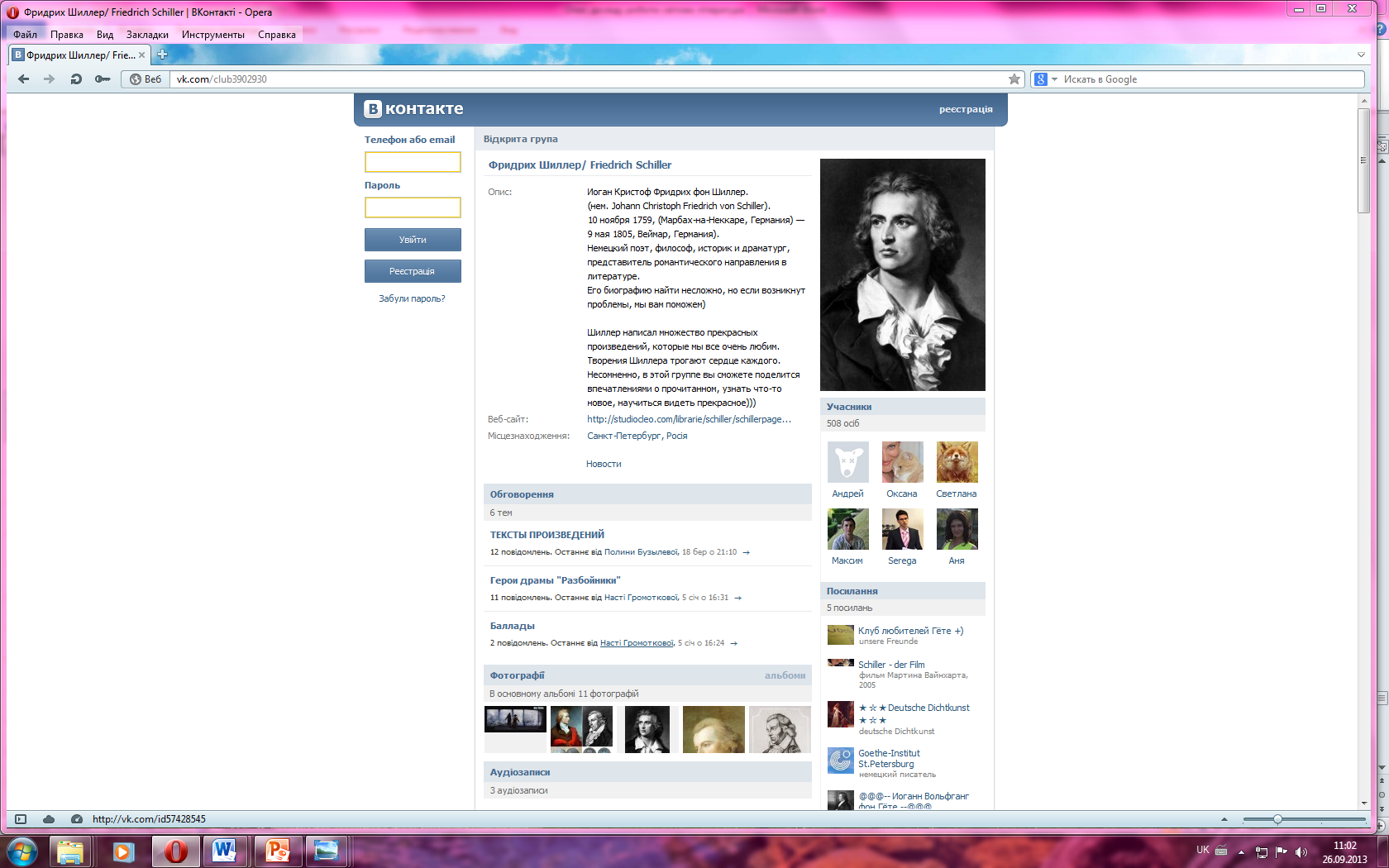Open ТЕКСТЫ ПРОИЗВЕДЕНИЙ discussion topic

547,535
